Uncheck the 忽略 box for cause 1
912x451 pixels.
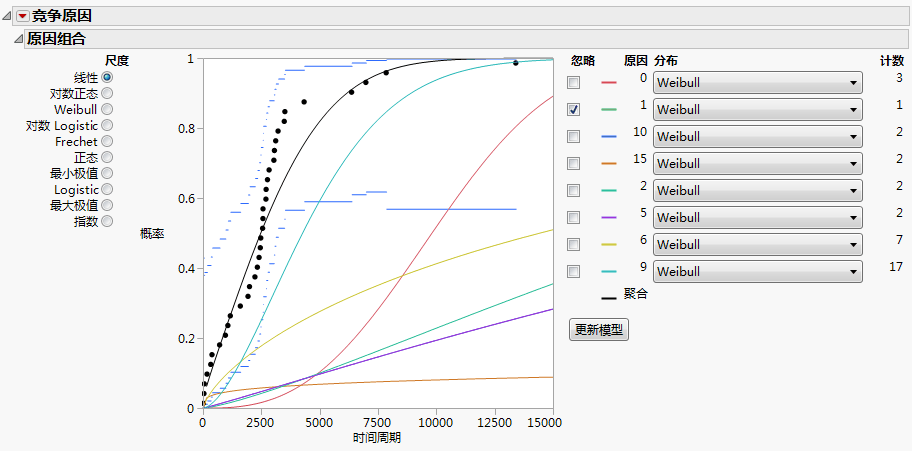[573, 109]
